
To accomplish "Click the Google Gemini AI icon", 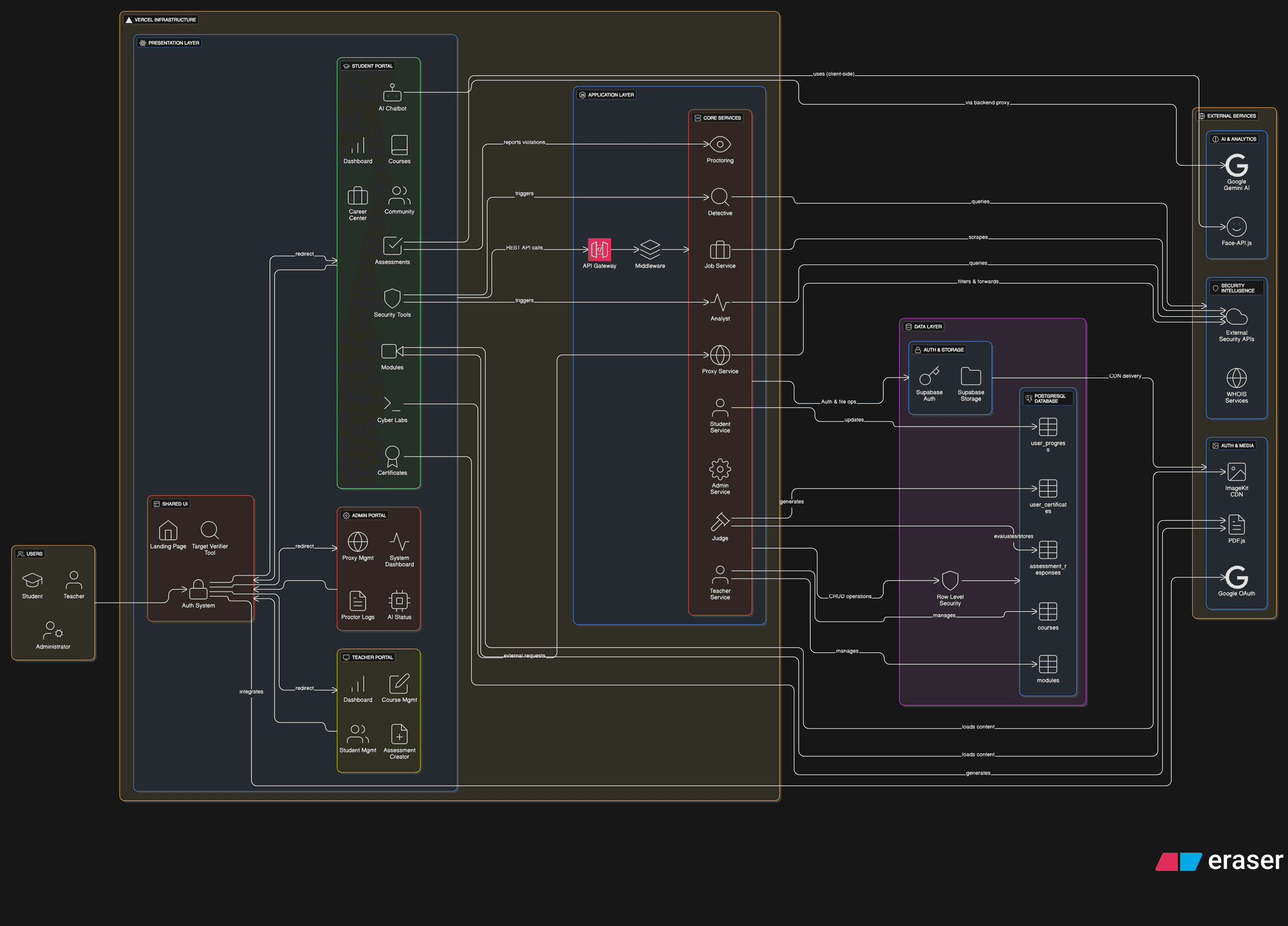I will point(1236,166).
